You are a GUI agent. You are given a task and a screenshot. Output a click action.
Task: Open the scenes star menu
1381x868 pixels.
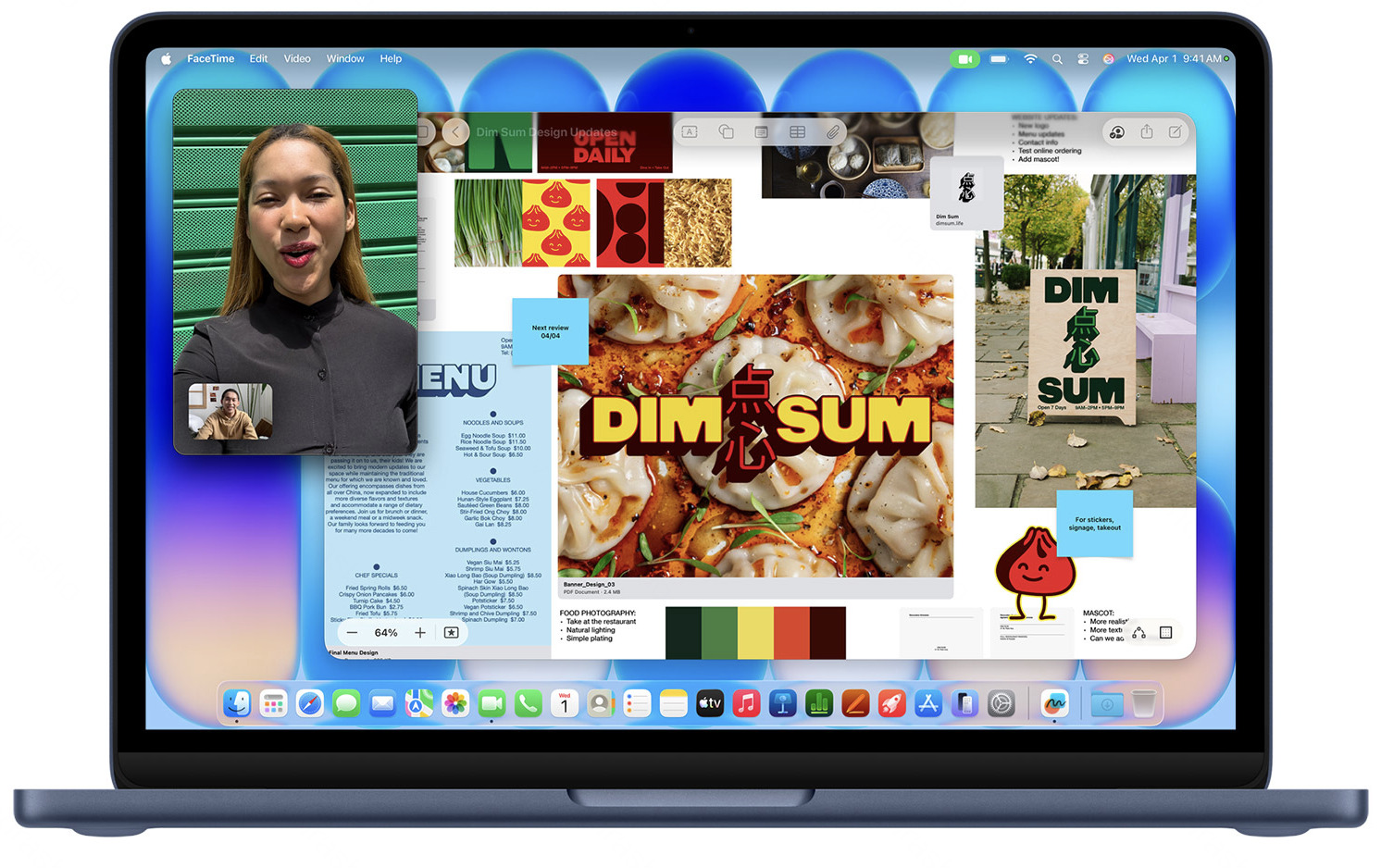coord(451,633)
